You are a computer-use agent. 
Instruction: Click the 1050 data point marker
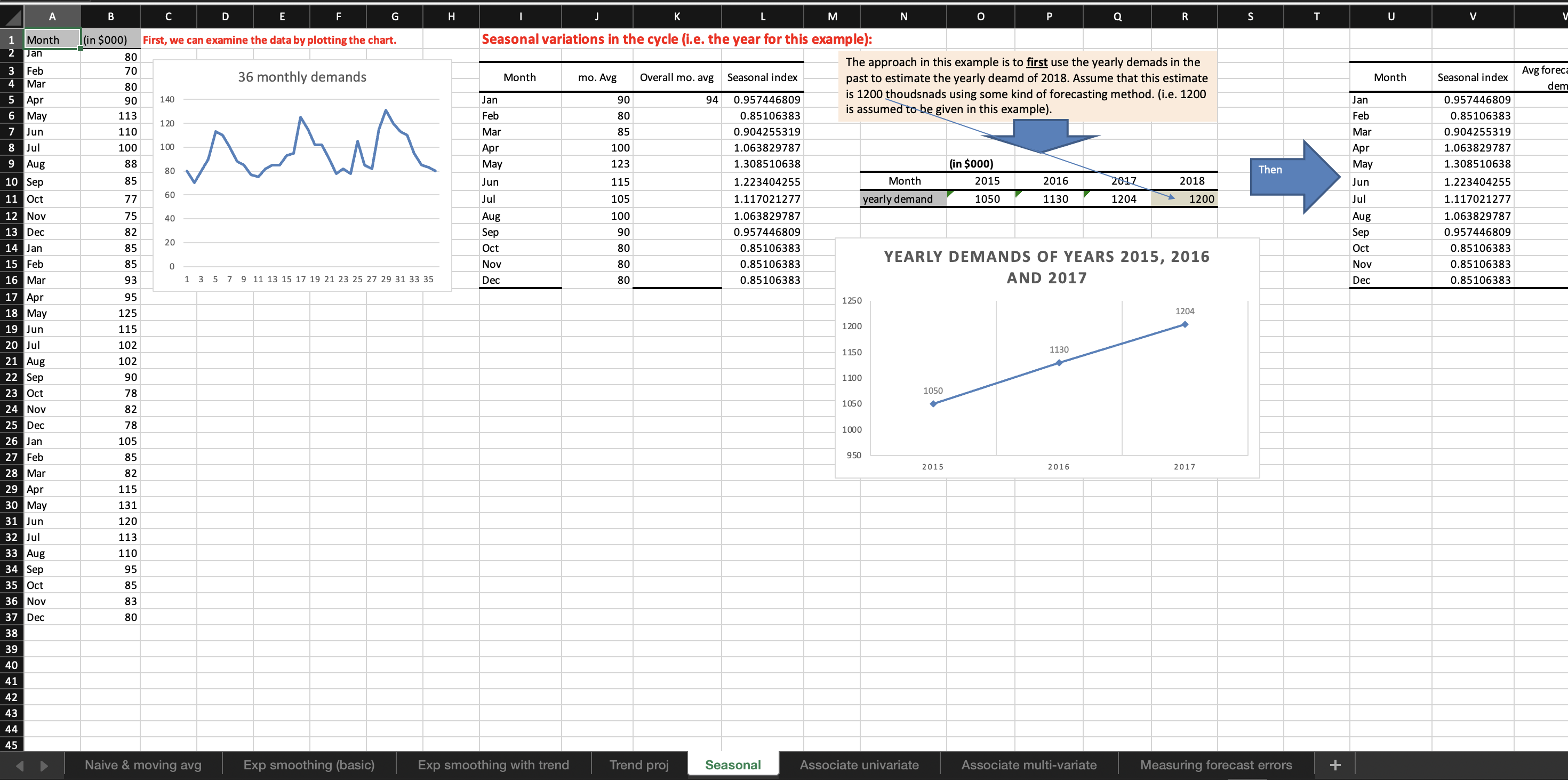(x=933, y=404)
